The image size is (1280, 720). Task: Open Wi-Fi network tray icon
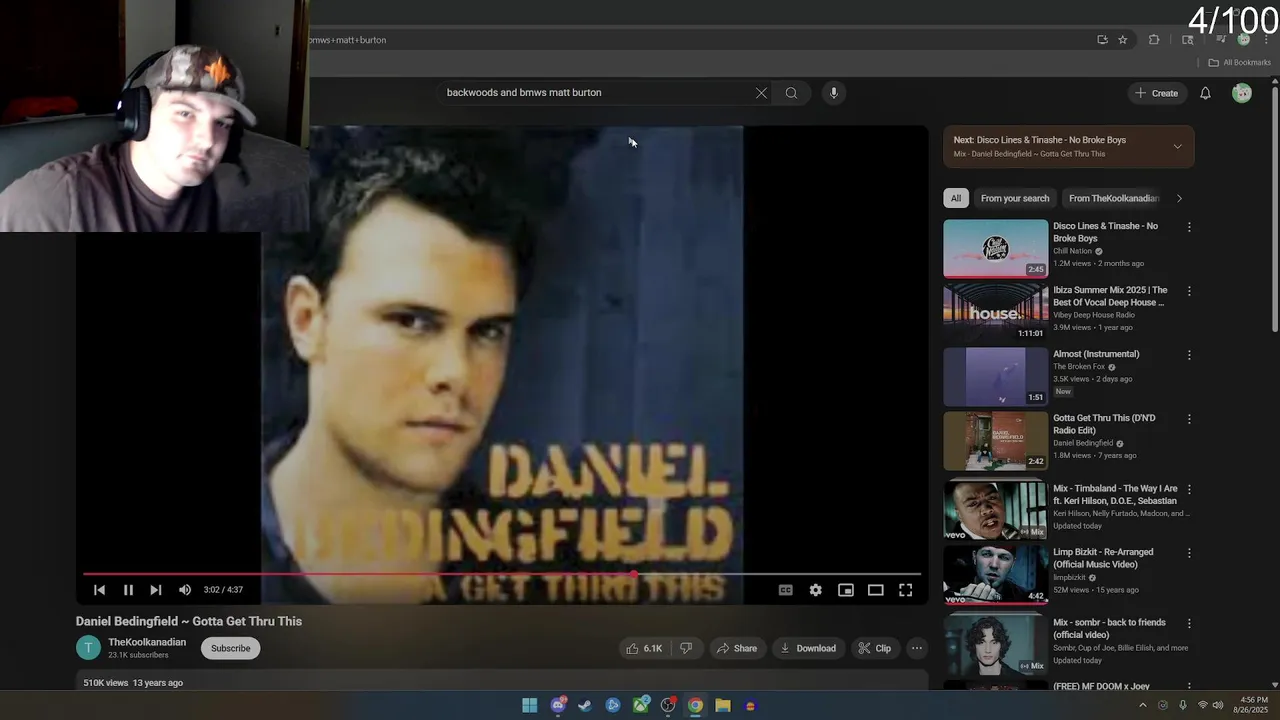1203,705
